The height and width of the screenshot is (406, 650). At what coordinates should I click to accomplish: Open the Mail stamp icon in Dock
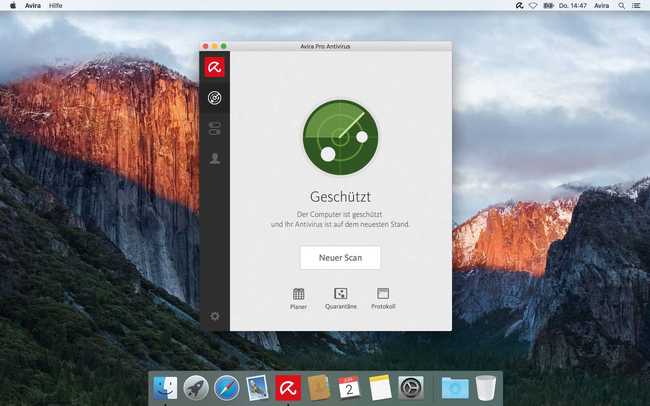tap(257, 388)
